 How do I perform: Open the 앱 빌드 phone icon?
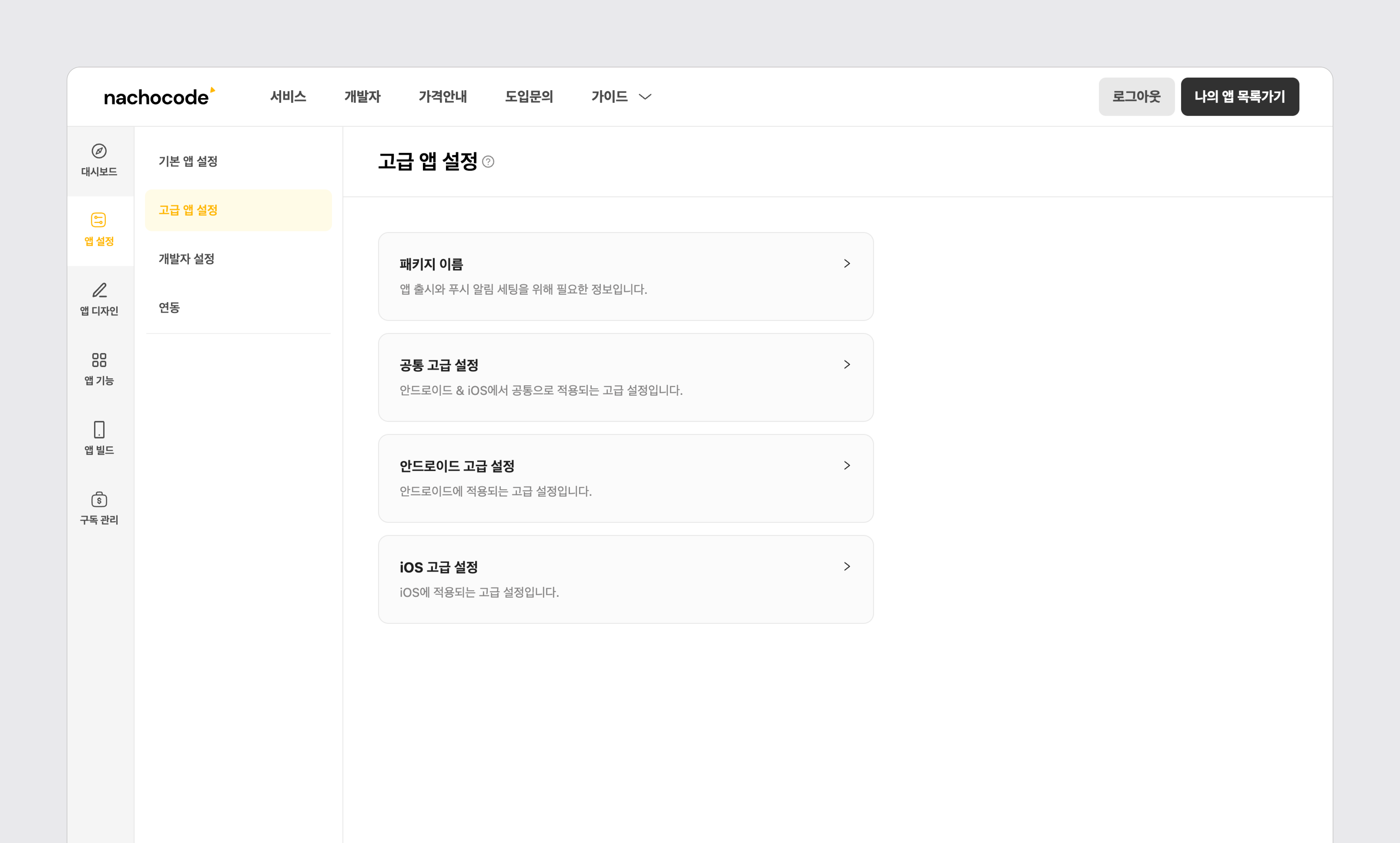click(x=99, y=430)
